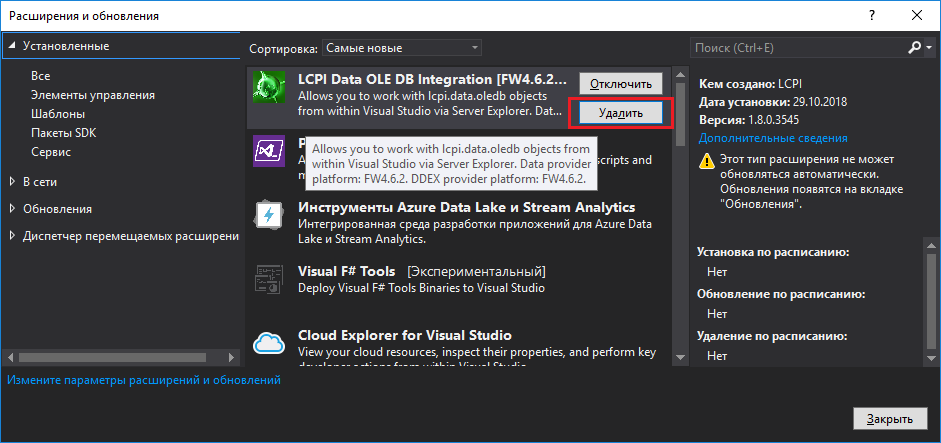Viewport: 941px width, 443px height.
Task: Click the Закрыть button
Action: point(891,419)
